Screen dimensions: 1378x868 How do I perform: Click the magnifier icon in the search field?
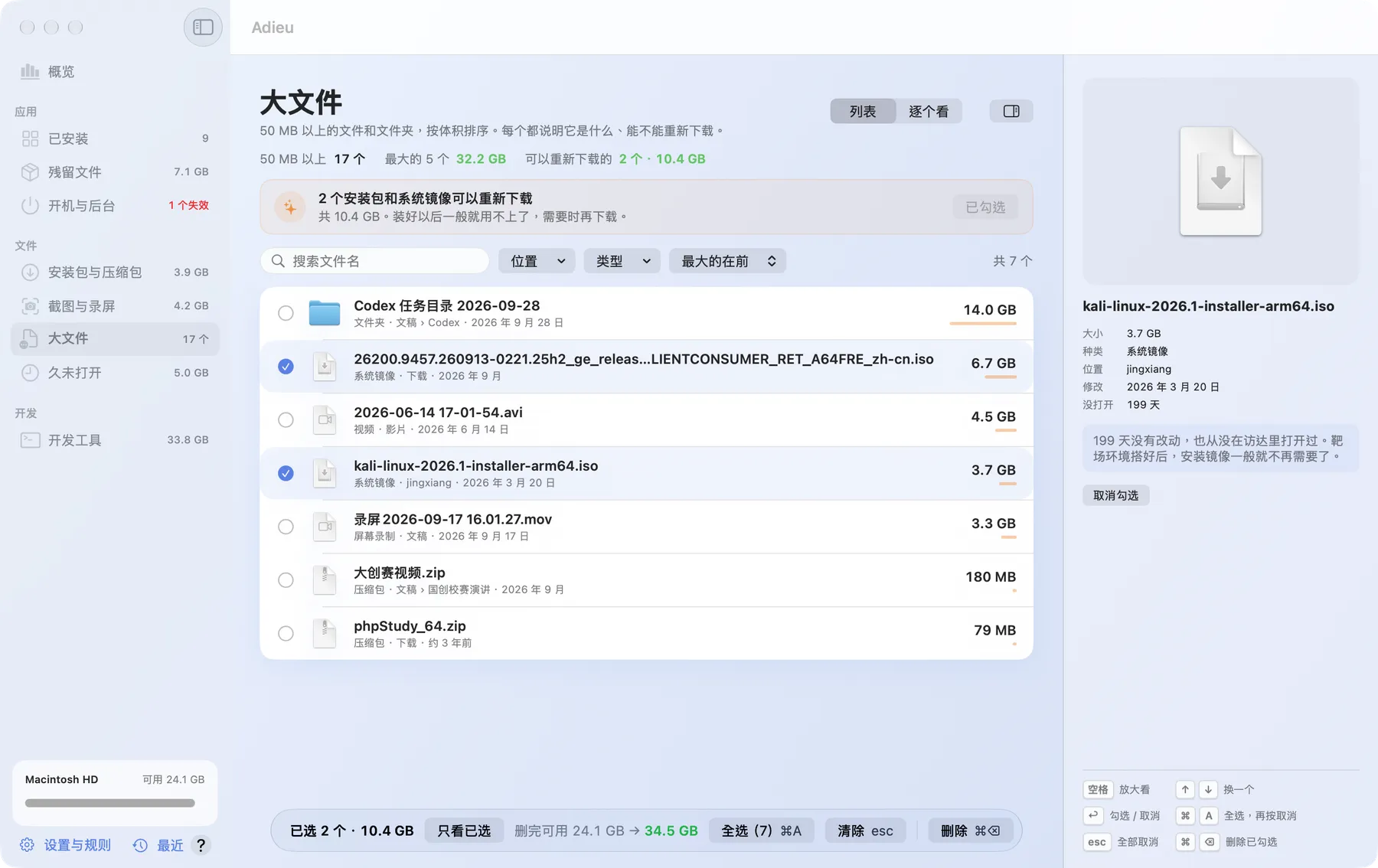(278, 261)
